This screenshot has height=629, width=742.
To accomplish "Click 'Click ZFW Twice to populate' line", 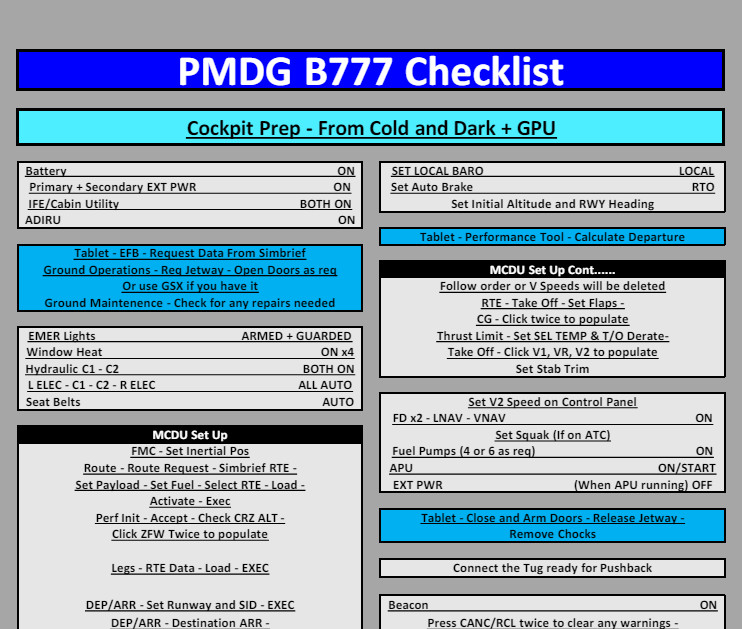I will [190, 534].
